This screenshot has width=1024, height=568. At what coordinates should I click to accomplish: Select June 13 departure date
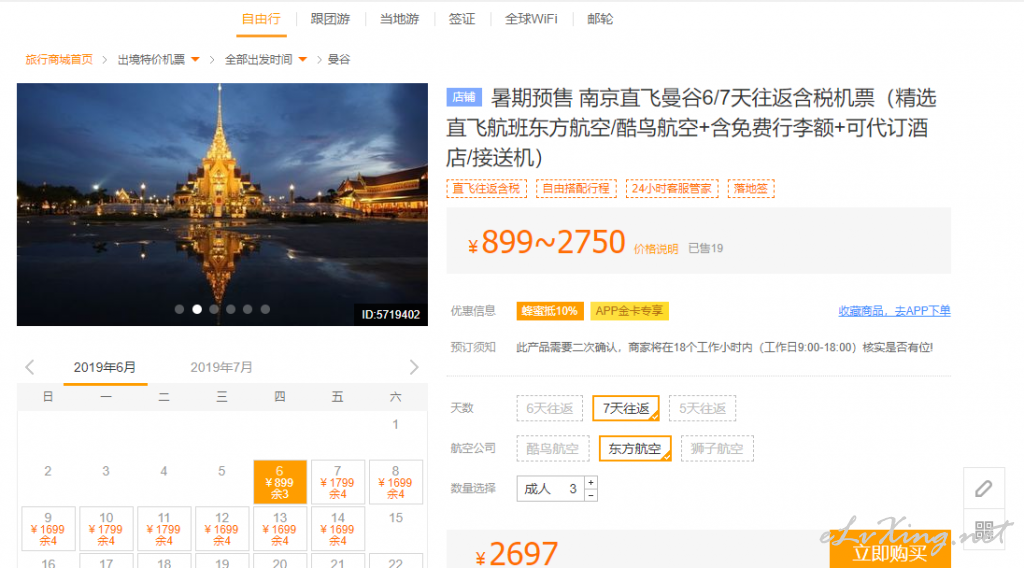tap(280, 528)
